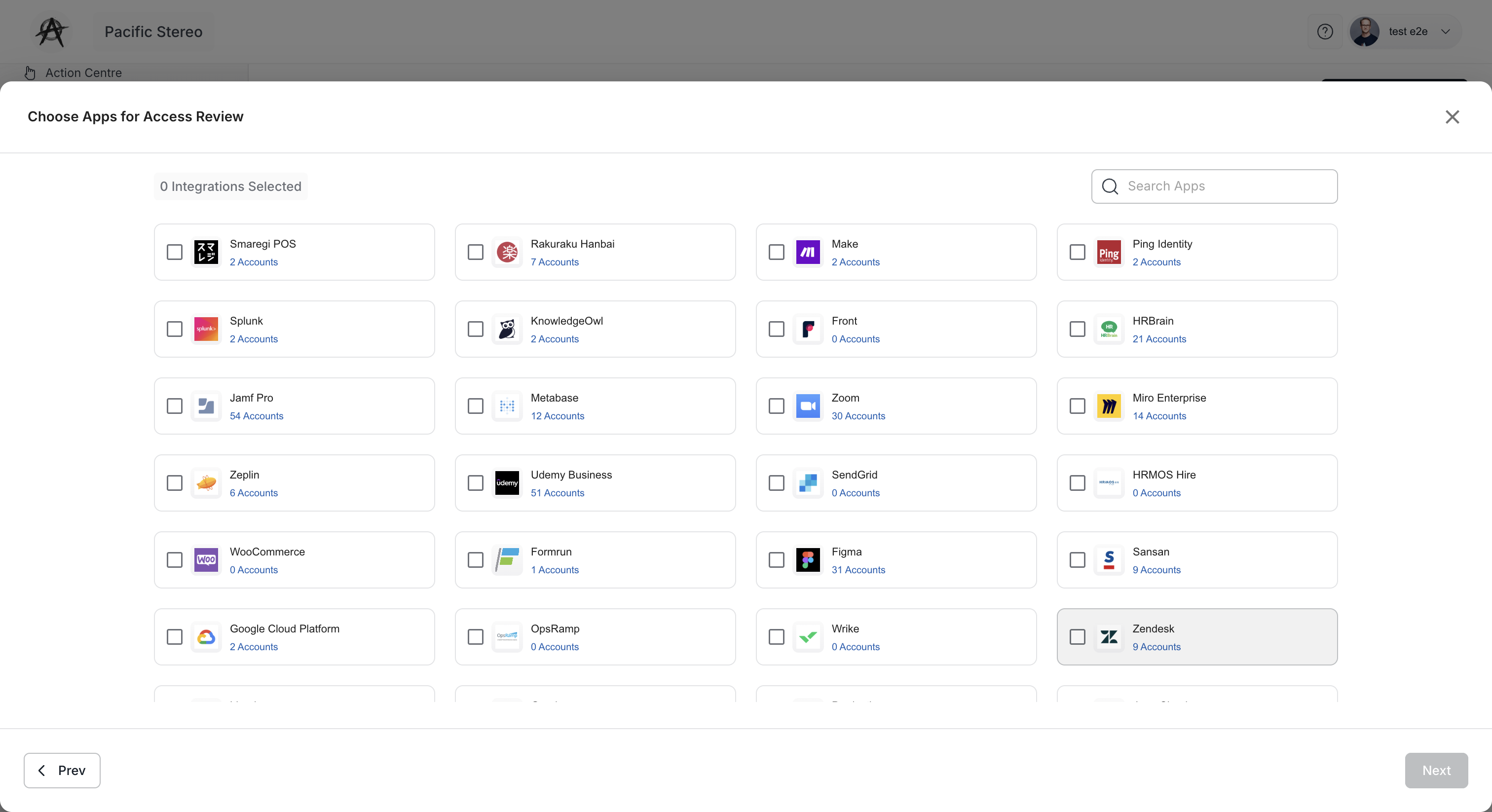Click the Splunk app logo

[x=206, y=329]
